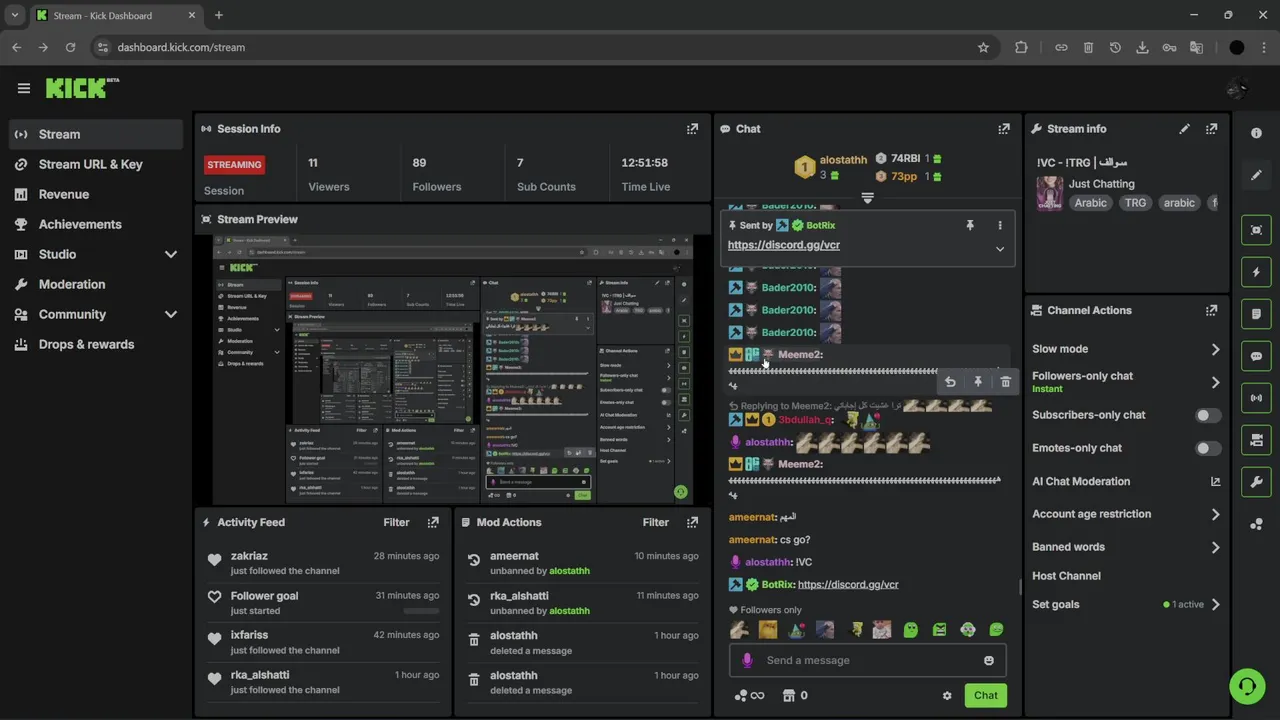Screen dimensions: 1280x720
Task: Click Host Channel action
Action: click(x=1066, y=576)
